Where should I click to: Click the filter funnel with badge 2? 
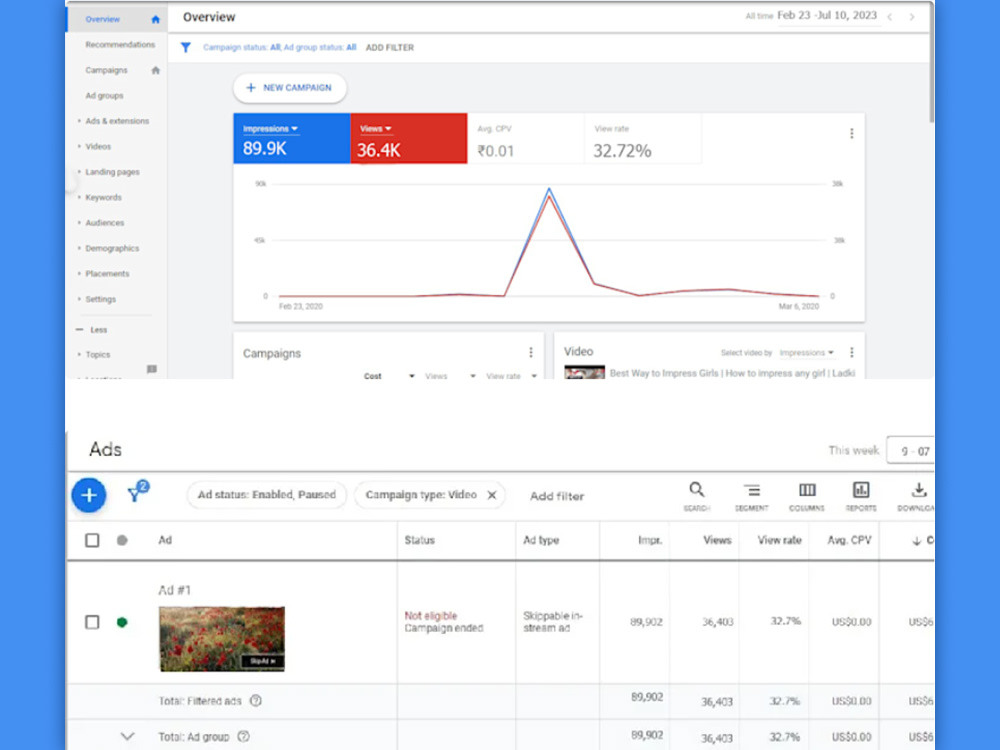136,492
